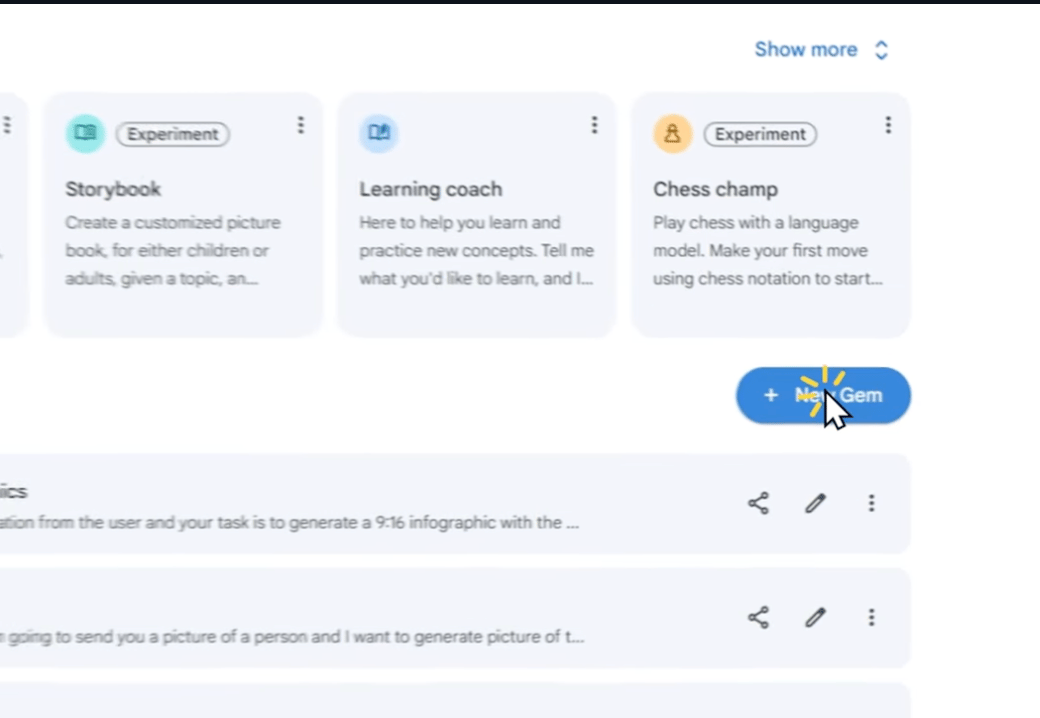Open more options for Chess champ card

click(x=888, y=125)
